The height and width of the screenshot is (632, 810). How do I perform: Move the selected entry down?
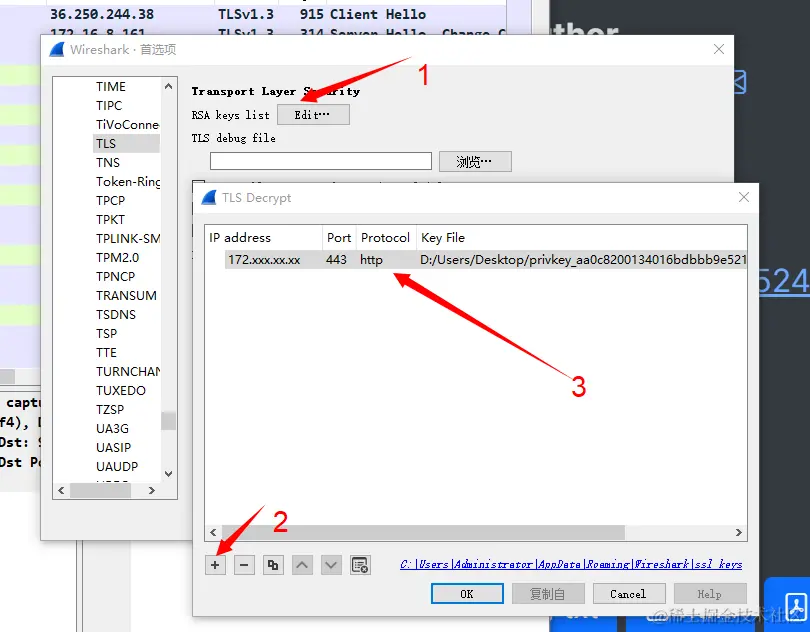[x=331, y=565]
